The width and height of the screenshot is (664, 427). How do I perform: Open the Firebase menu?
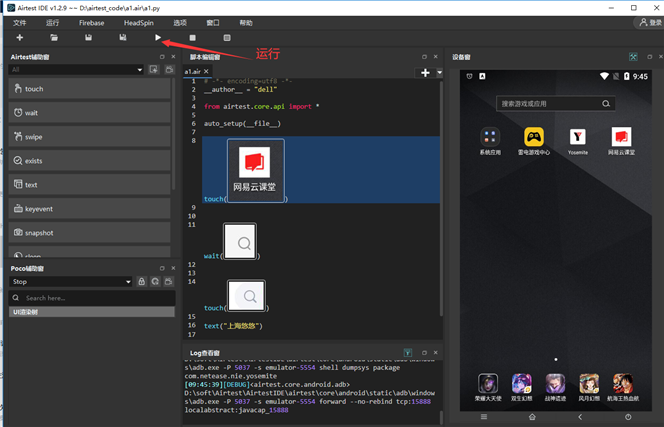click(91, 21)
